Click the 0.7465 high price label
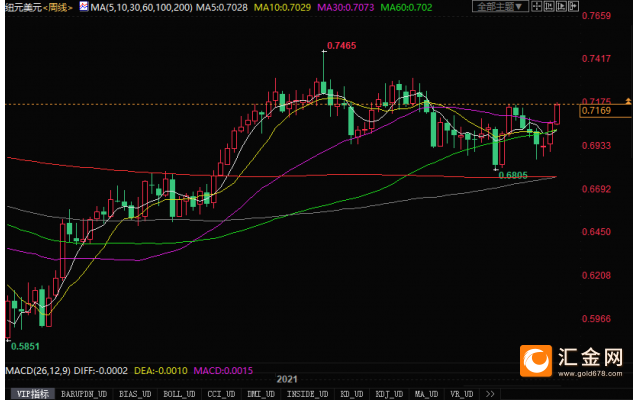This screenshot has width=640, height=400. (x=342, y=46)
